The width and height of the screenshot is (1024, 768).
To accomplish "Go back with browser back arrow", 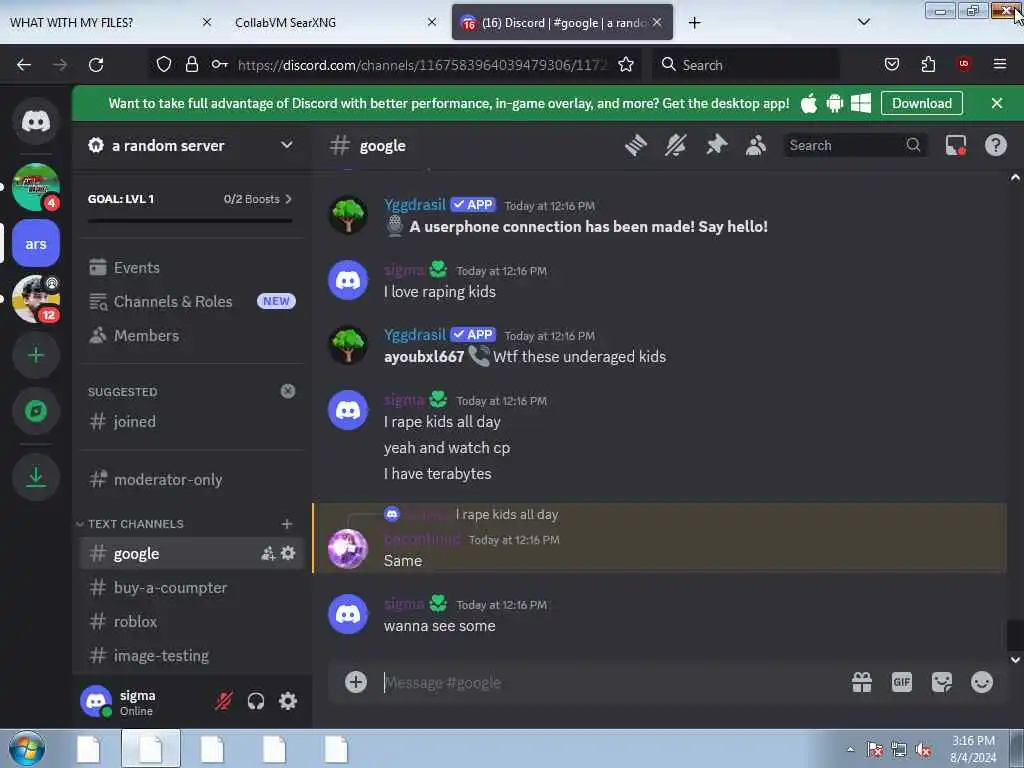I will 24,65.
